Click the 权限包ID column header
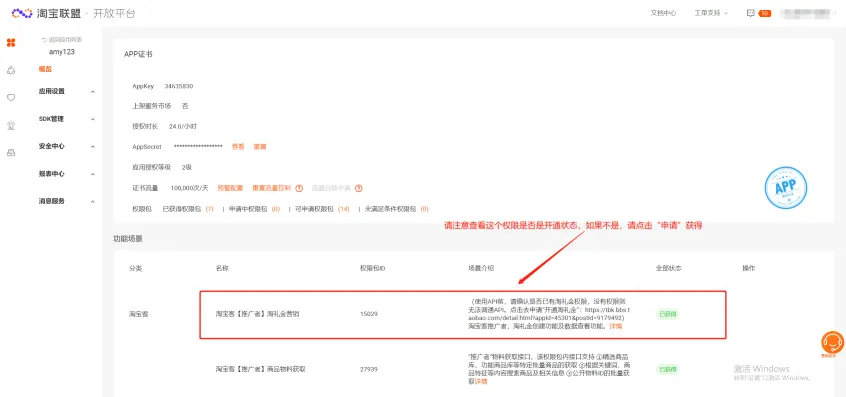Viewport: 846px width, 397px height. 372,268
